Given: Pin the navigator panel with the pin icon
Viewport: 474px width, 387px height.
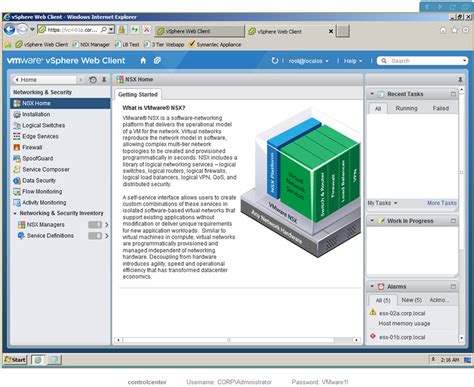Looking at the screenshot, I should [x=104, y=80].
